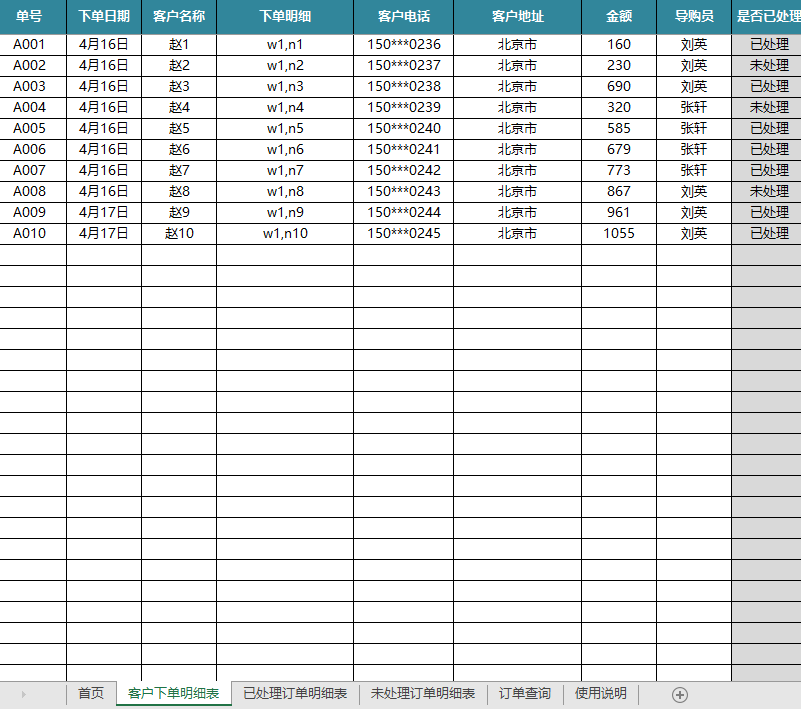801x709 pixels.
Task: Click order number cell A005
Action: coord(33,129)
